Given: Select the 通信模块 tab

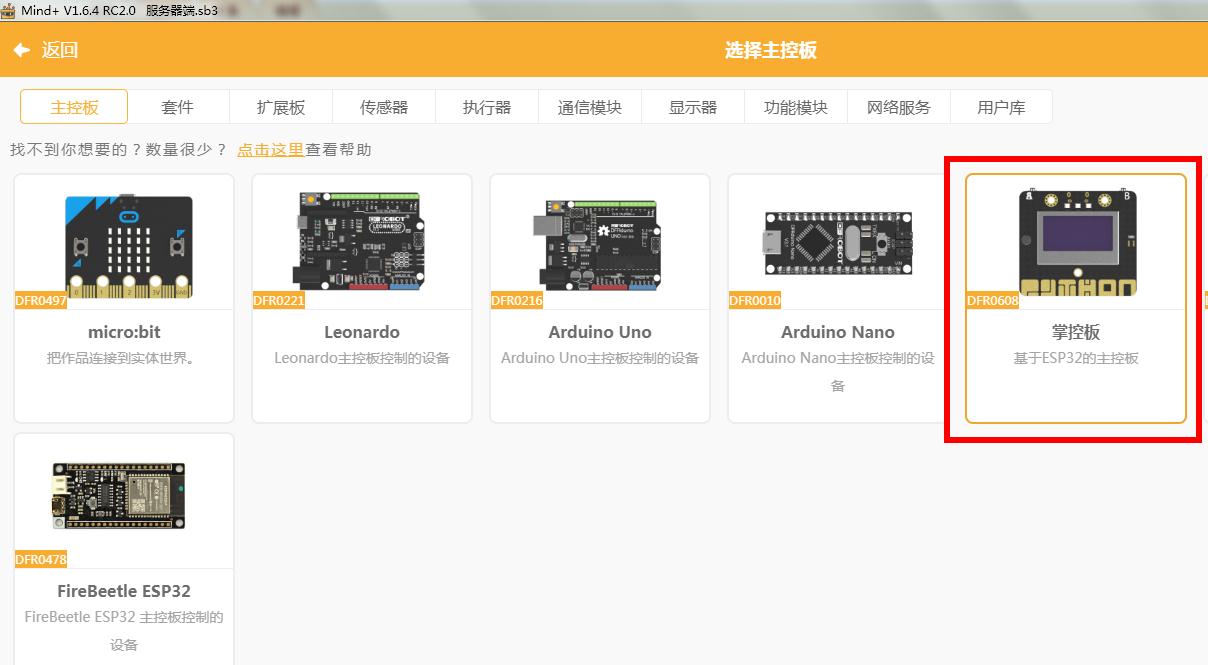Looking at the screenshot, I should tap(590, 107).
